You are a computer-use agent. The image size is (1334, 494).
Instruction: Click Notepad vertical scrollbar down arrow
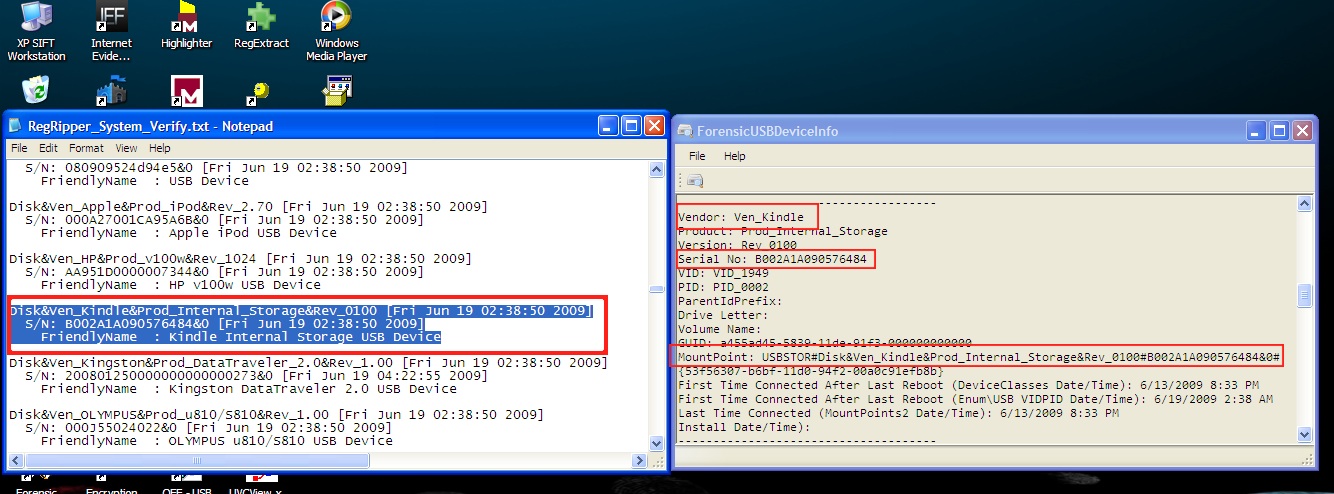tap(657, 443)
